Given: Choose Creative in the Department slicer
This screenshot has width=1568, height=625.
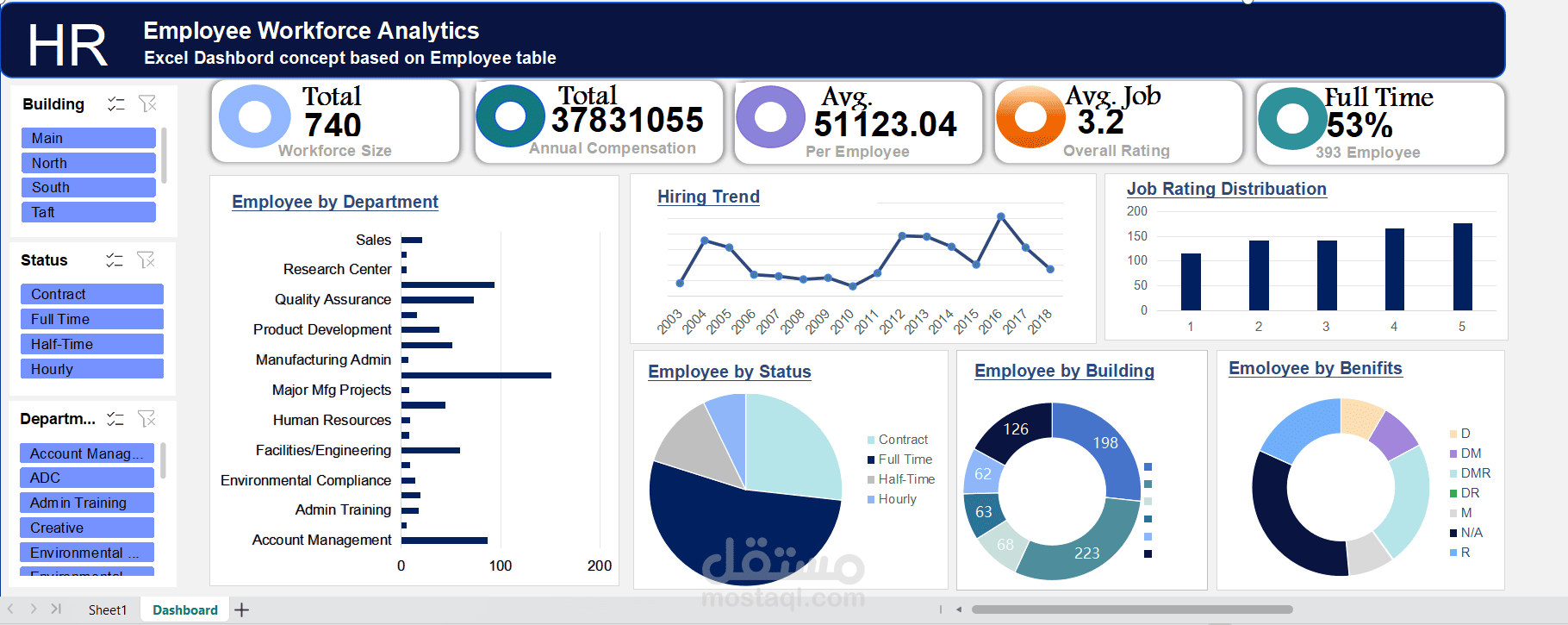Looking at the screenshot, I should point(87,528).
